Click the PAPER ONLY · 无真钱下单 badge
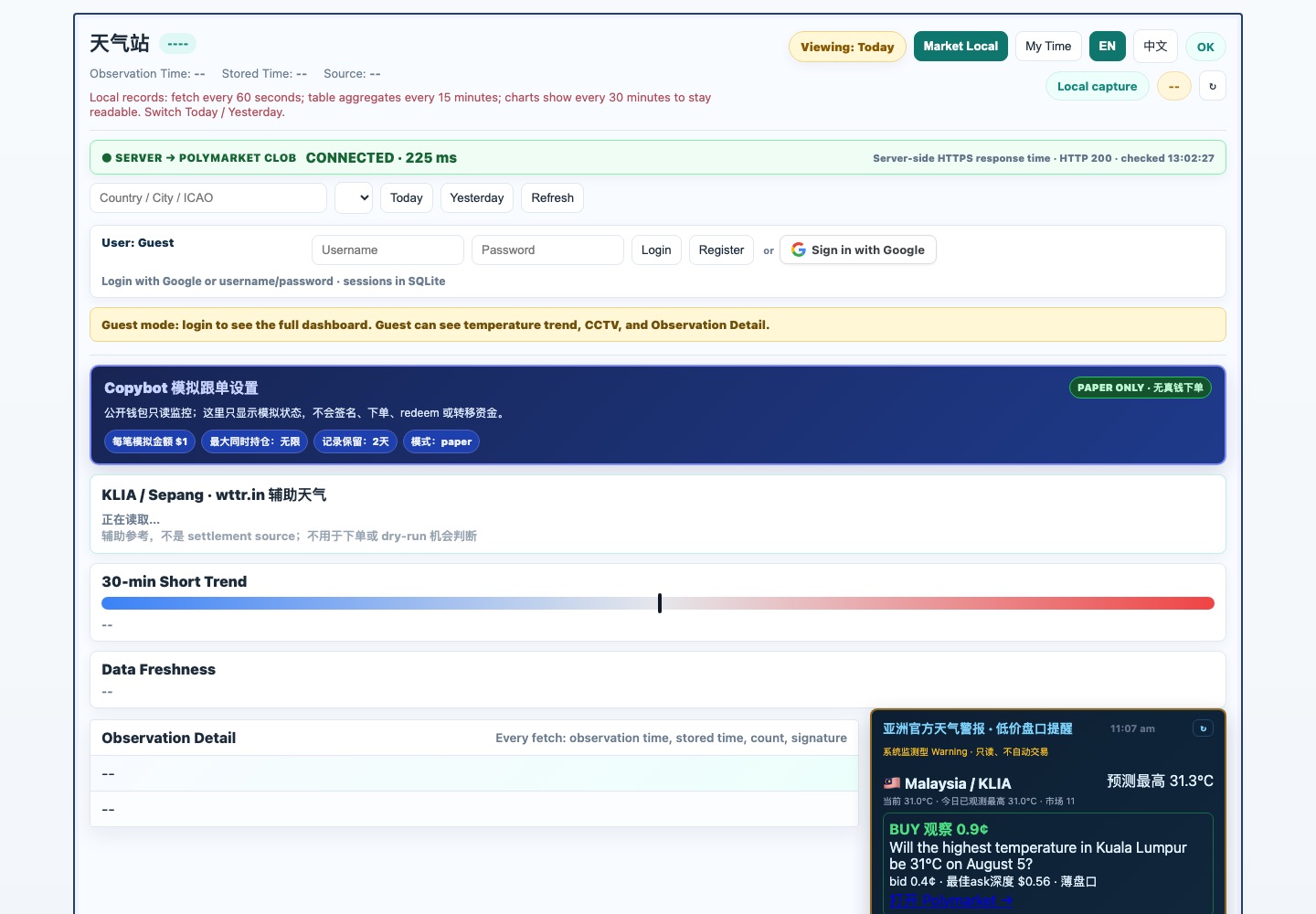 click(x=1141, y=388)
